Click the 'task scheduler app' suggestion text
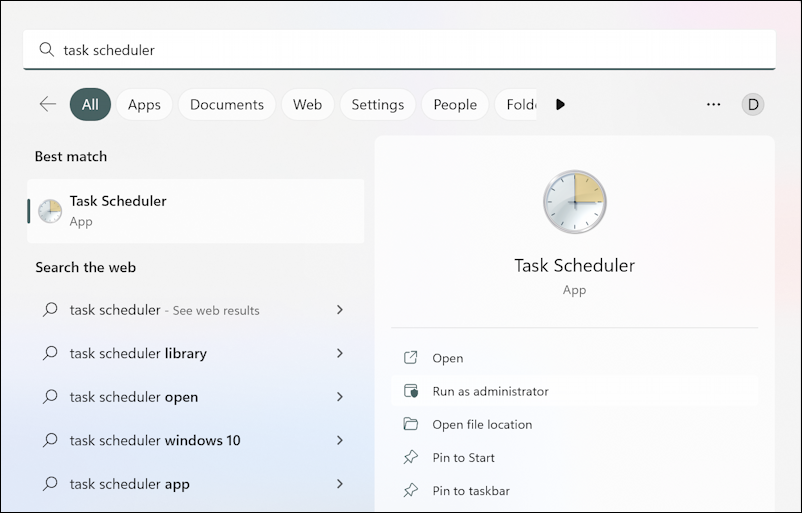Image resolution: width=802 pixels, height=513 pixels. tap(129, 483)
